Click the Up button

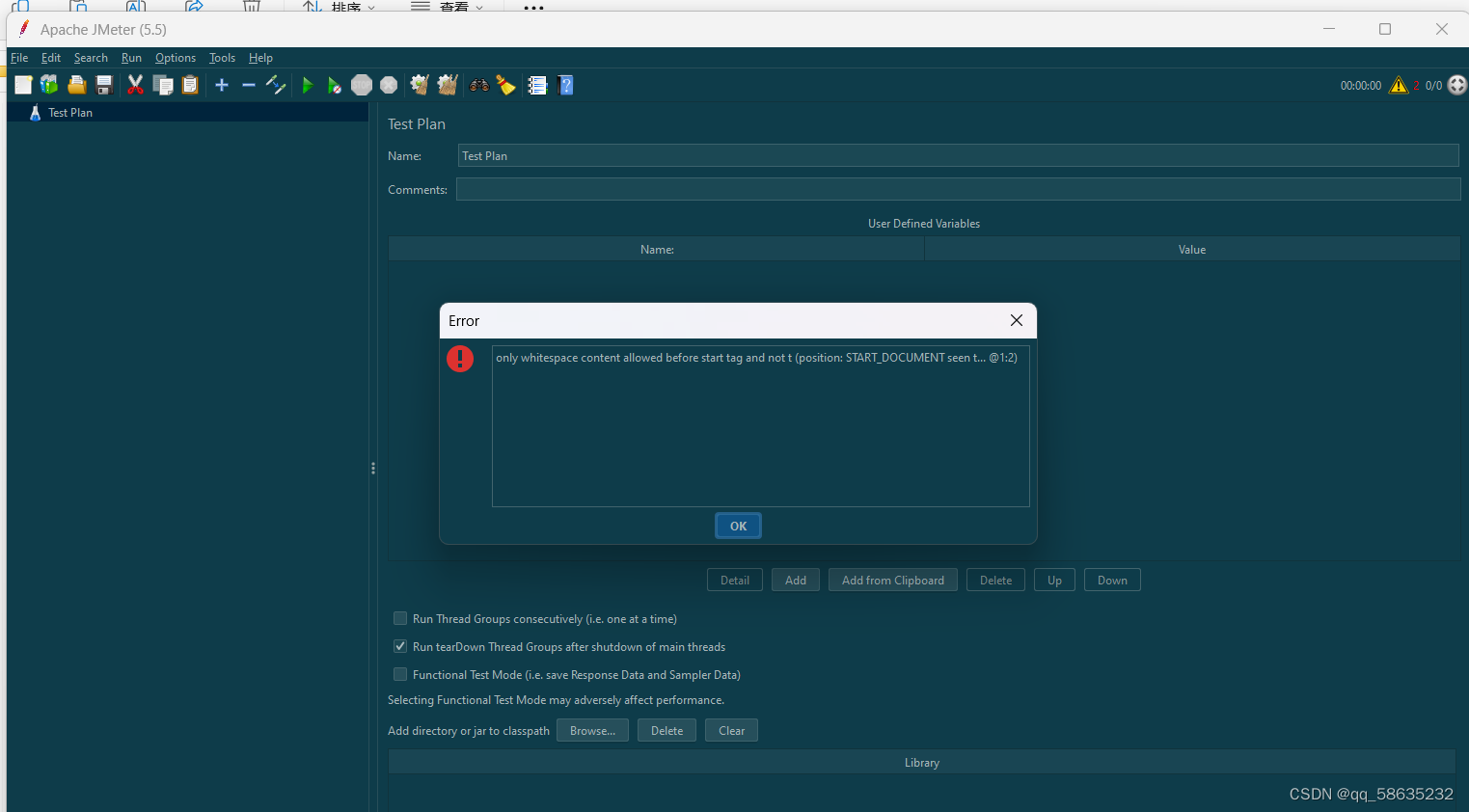1054,580
